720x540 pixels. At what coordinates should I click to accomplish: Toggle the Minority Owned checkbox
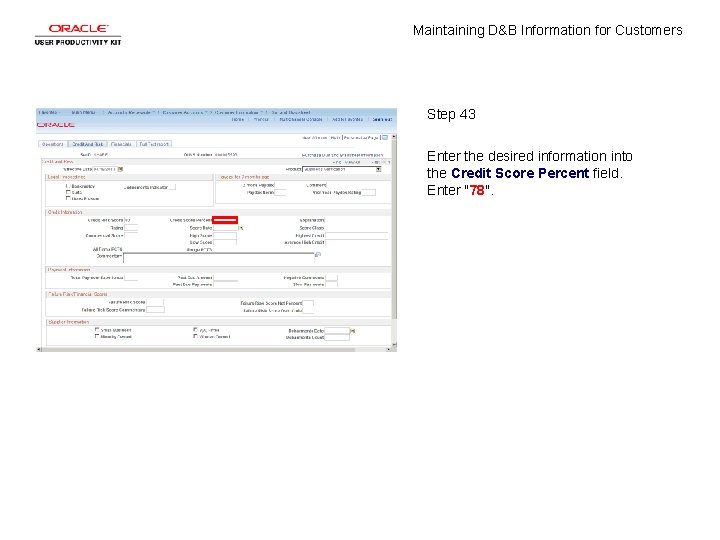[97, 336]
